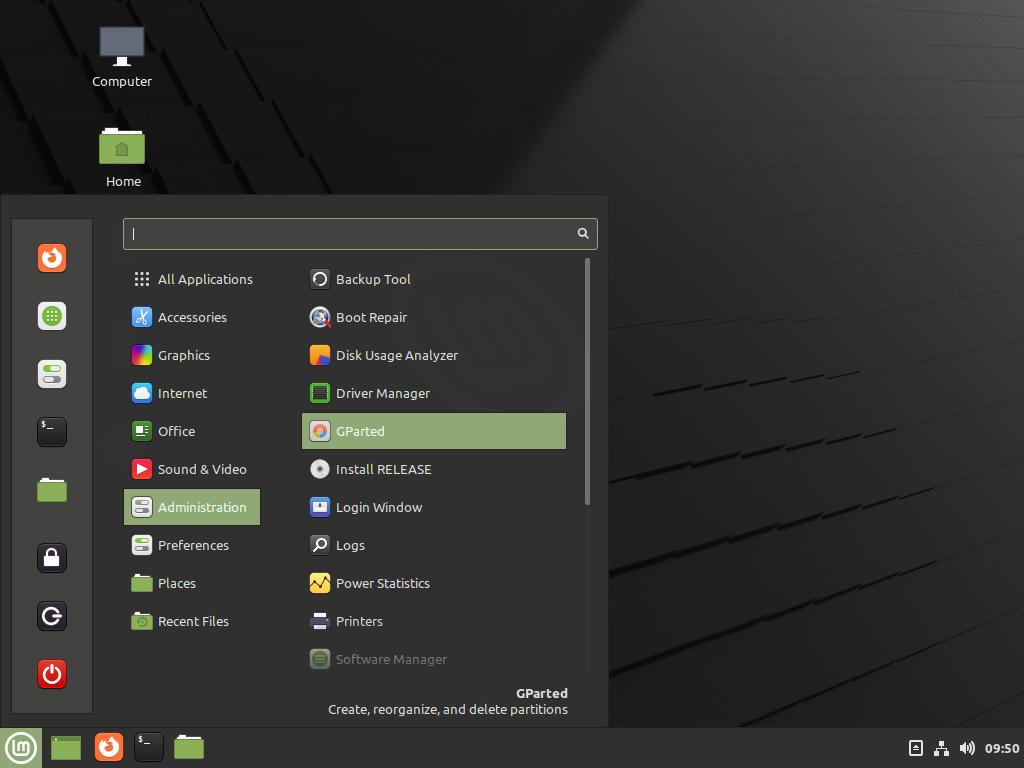Image resolution: width=1024 pixels, height=768 pixels.
Task: Open the Driver Manager entry
Action: tap(382, 393)
